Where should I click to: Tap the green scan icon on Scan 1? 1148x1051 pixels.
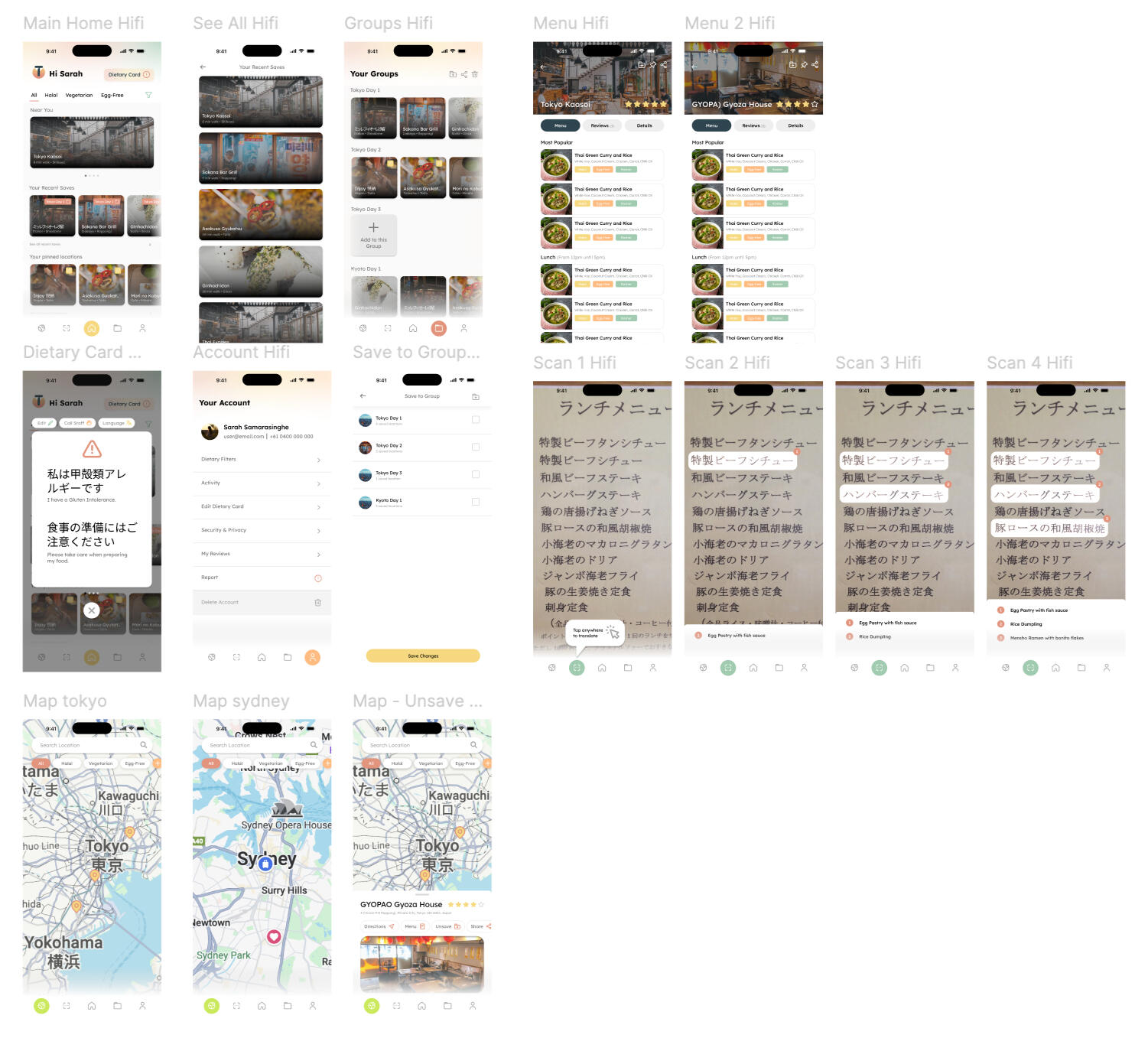coord(577,668)
